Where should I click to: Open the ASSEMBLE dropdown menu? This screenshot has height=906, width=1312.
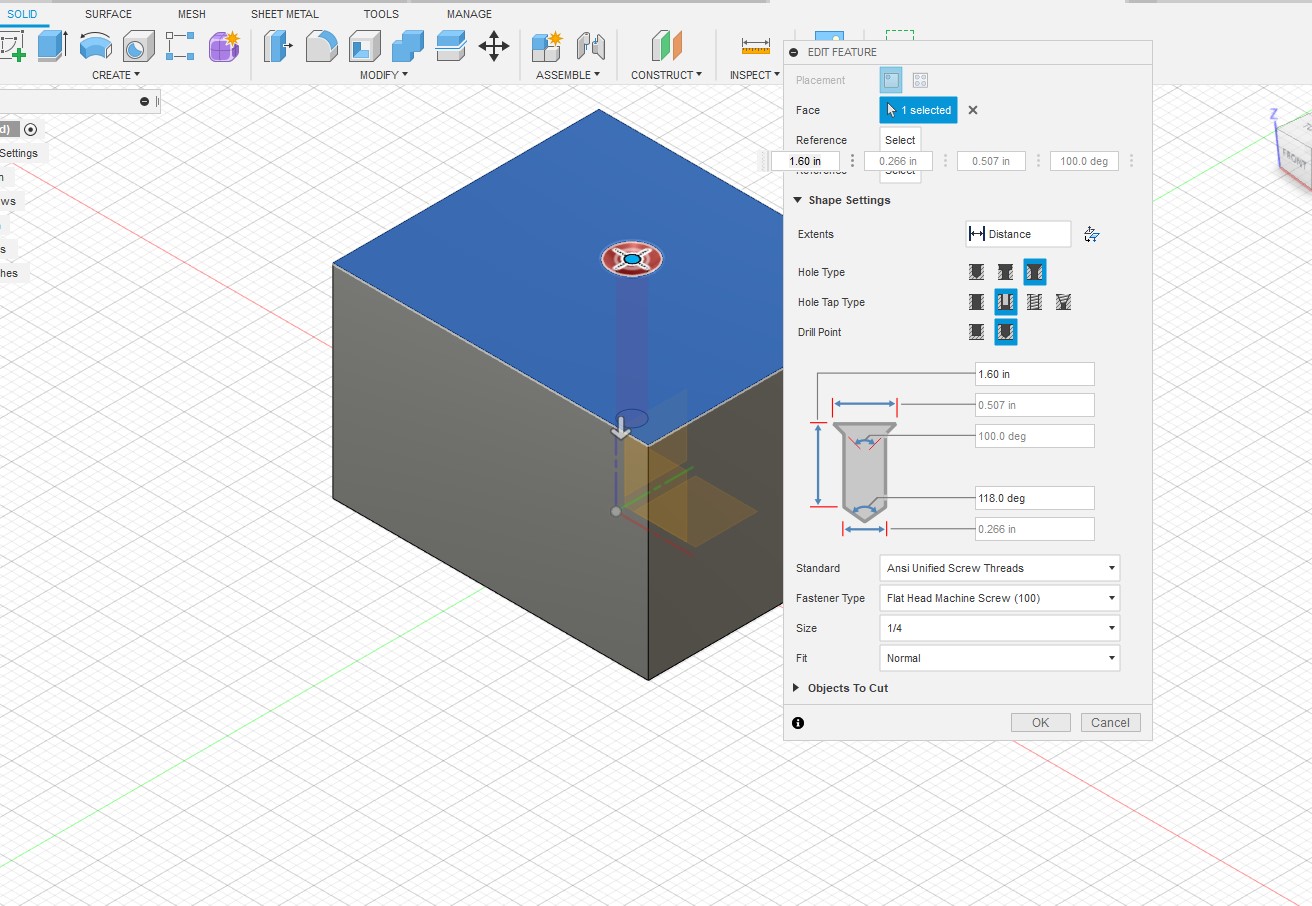(568, 75)
